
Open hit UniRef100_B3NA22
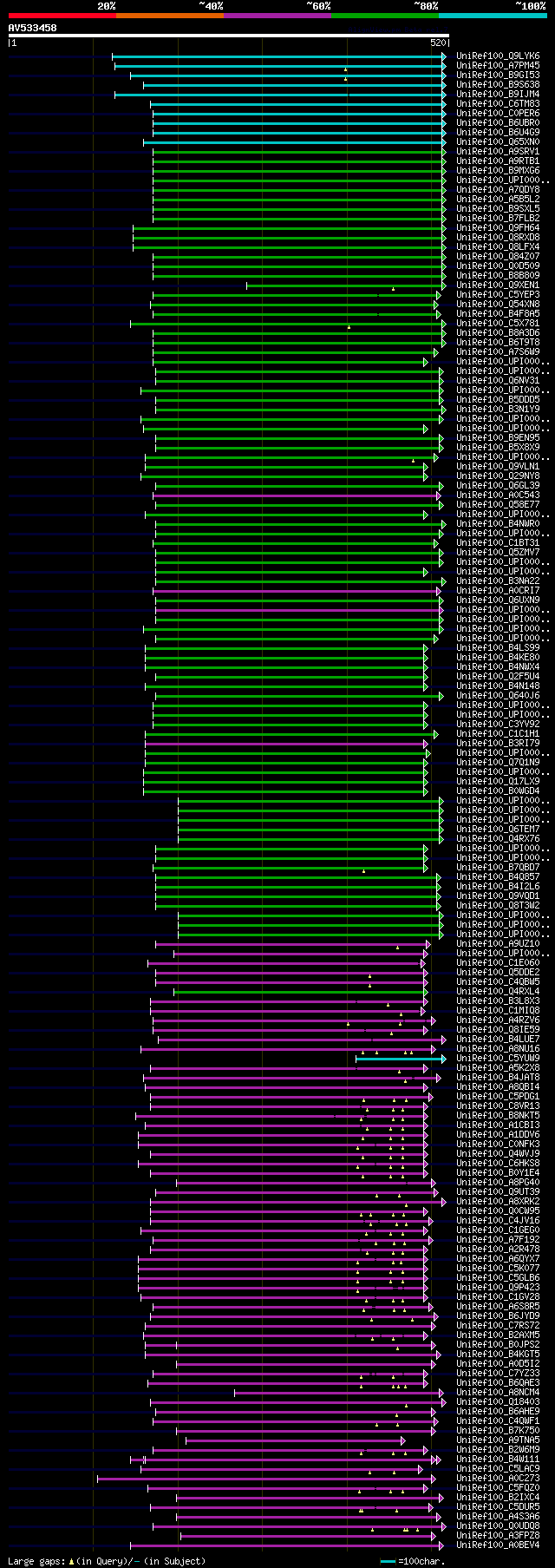(x=498, y=581)
